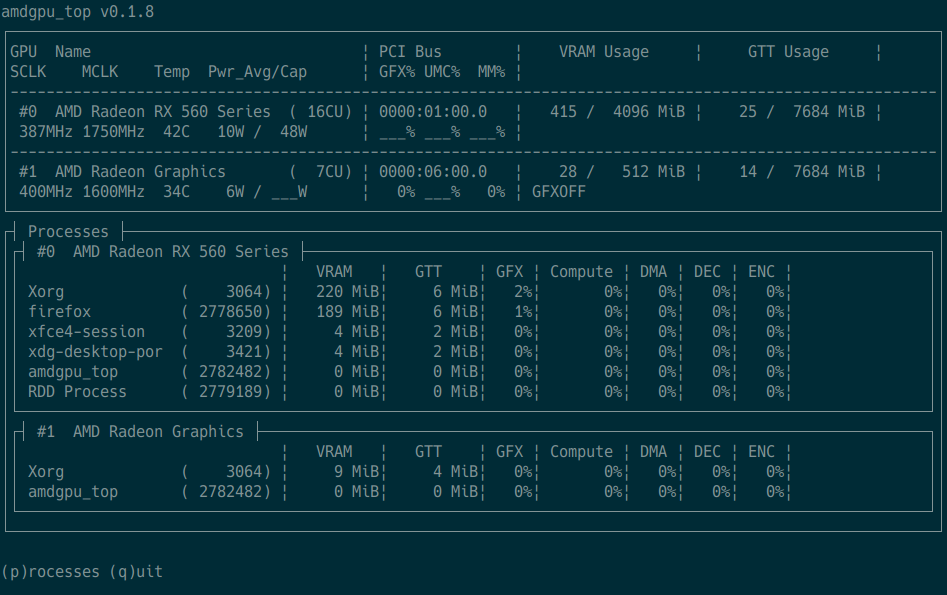
Task: Select the (q)uit shortcut label
Action: coord(136,571)
